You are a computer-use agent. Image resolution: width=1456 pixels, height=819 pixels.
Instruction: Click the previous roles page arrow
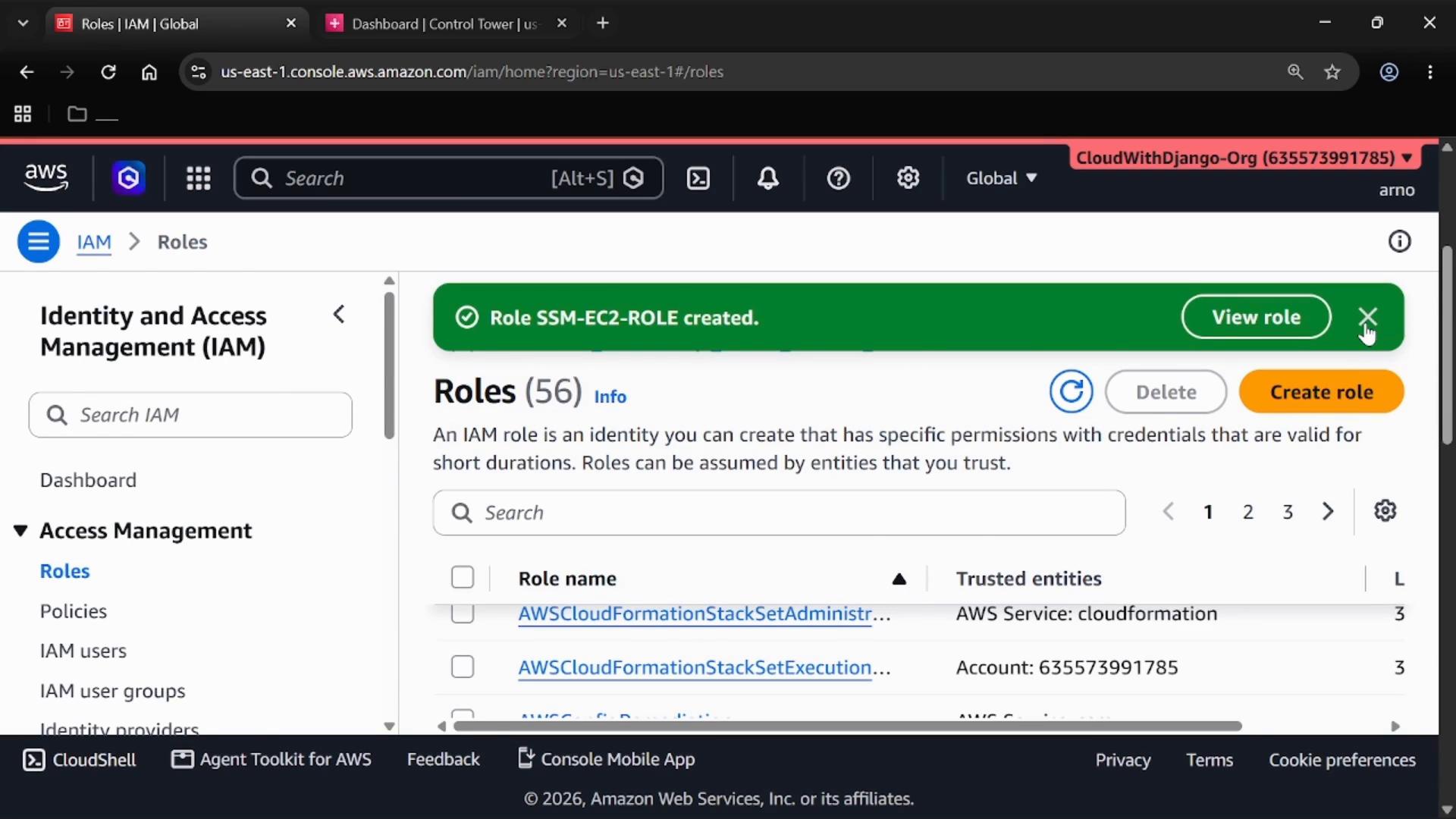[x=1169, y=512]
